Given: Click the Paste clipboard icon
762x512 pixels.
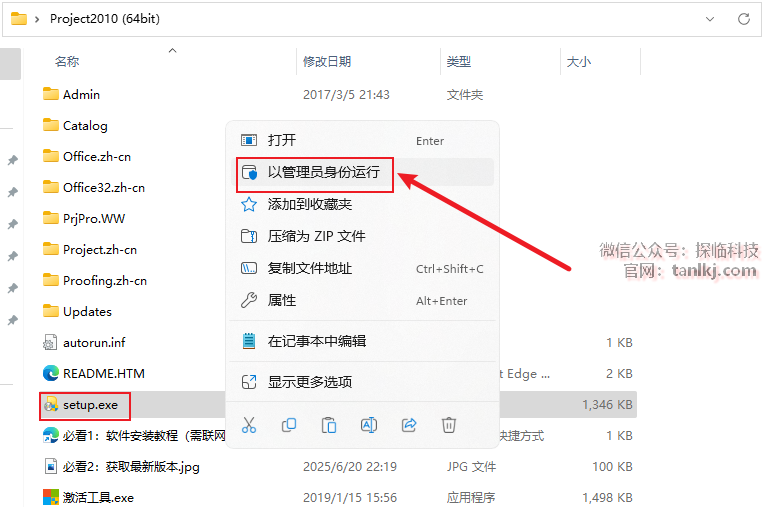Looking at the screenshot, I should point(329,425).
